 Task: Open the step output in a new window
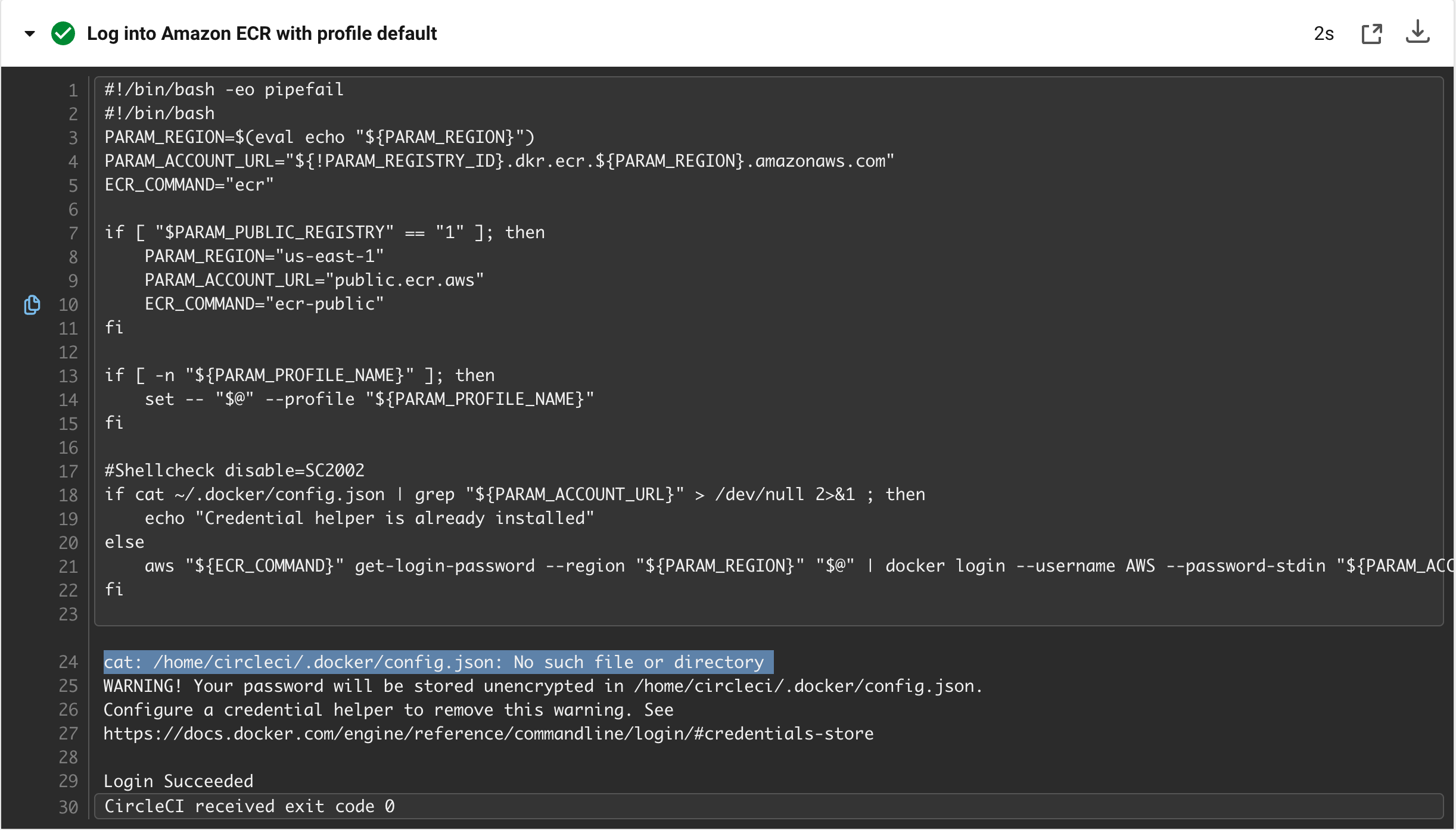coord(1372,33)
